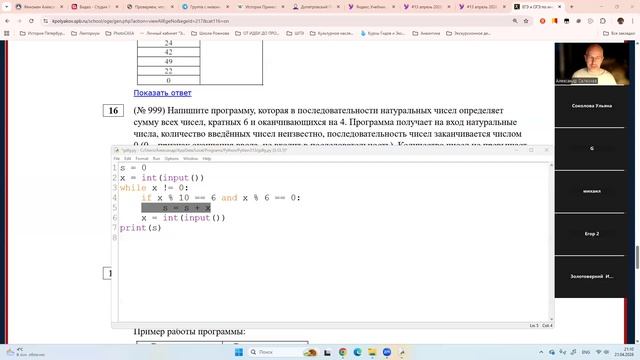Viewport: 640px width, 360px height.
Task: Click the if condition on line 4
Action: tap(221, 198)
